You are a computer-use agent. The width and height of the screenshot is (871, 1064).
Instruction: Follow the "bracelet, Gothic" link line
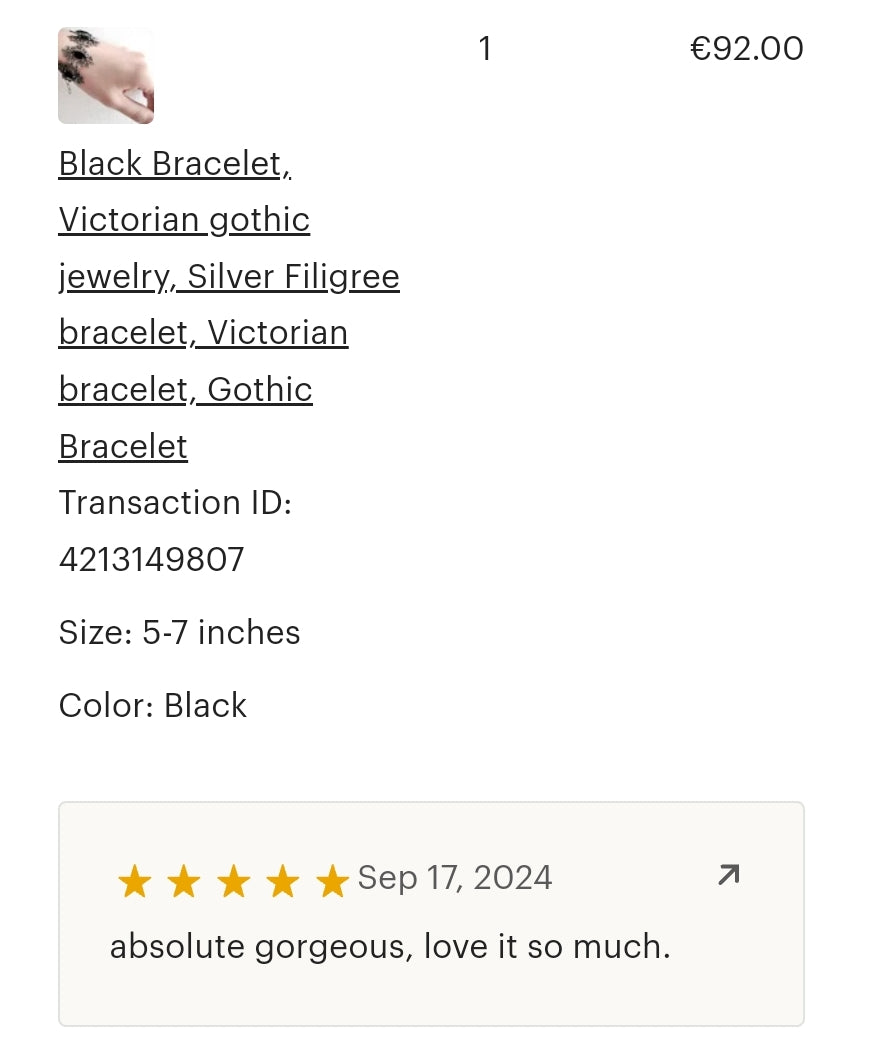coord(185,390)
